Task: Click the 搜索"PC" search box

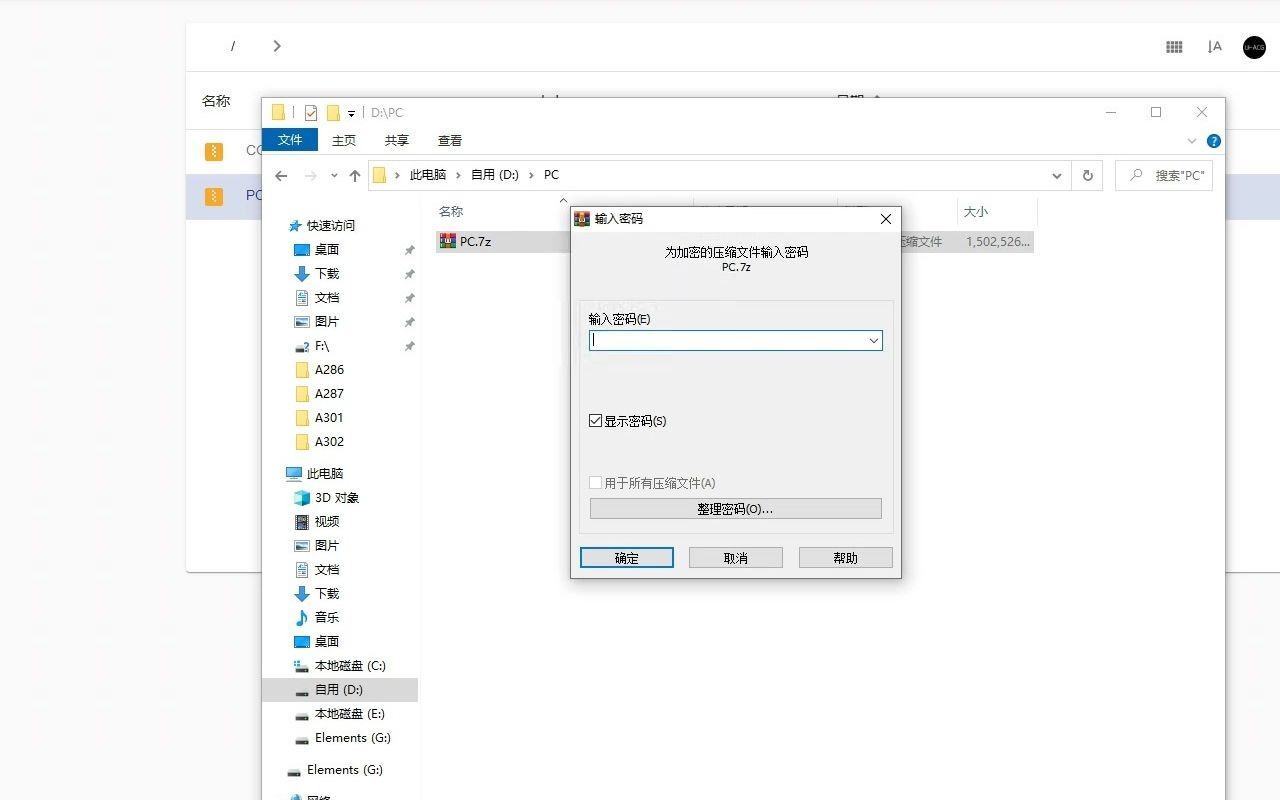Action: coord(1164,175)
